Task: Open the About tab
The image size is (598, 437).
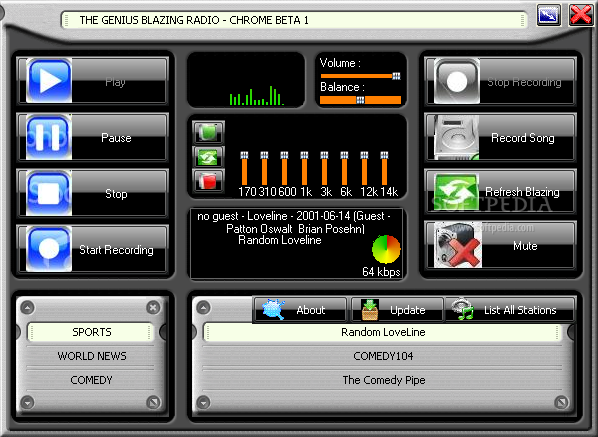Action: click(x=300, y=310)
